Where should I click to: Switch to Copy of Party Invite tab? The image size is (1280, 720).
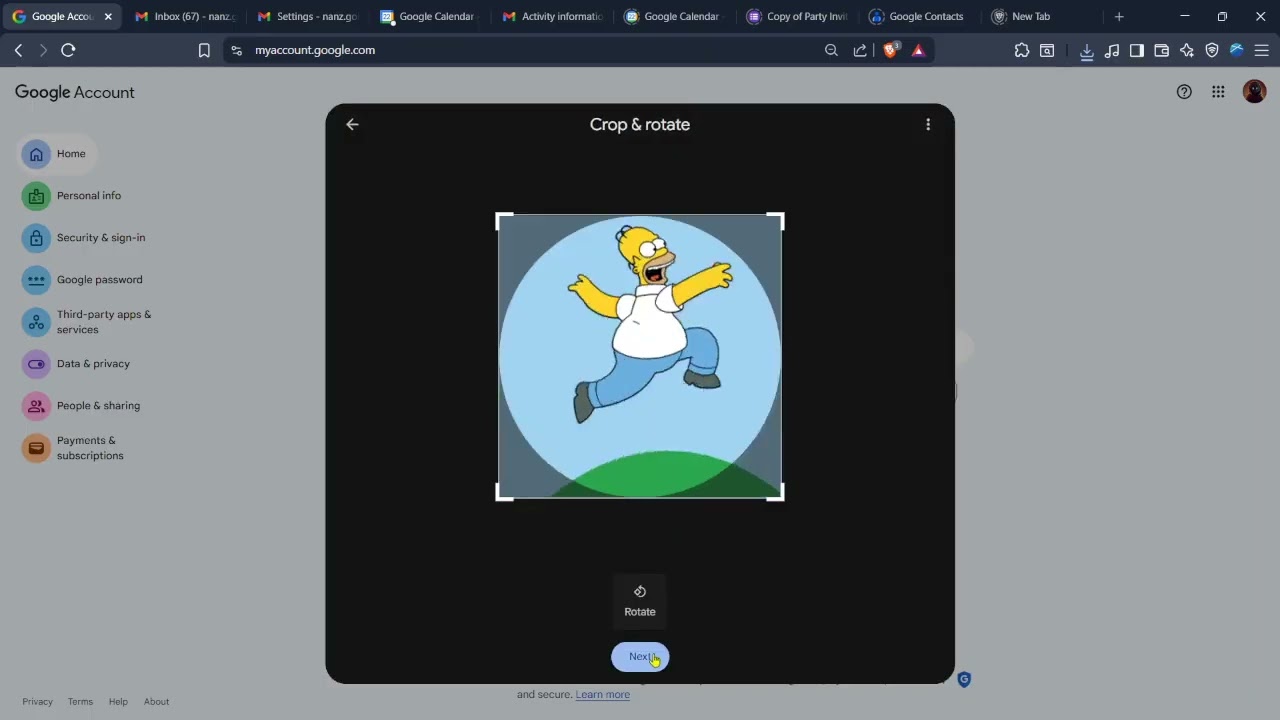[798, 17]
